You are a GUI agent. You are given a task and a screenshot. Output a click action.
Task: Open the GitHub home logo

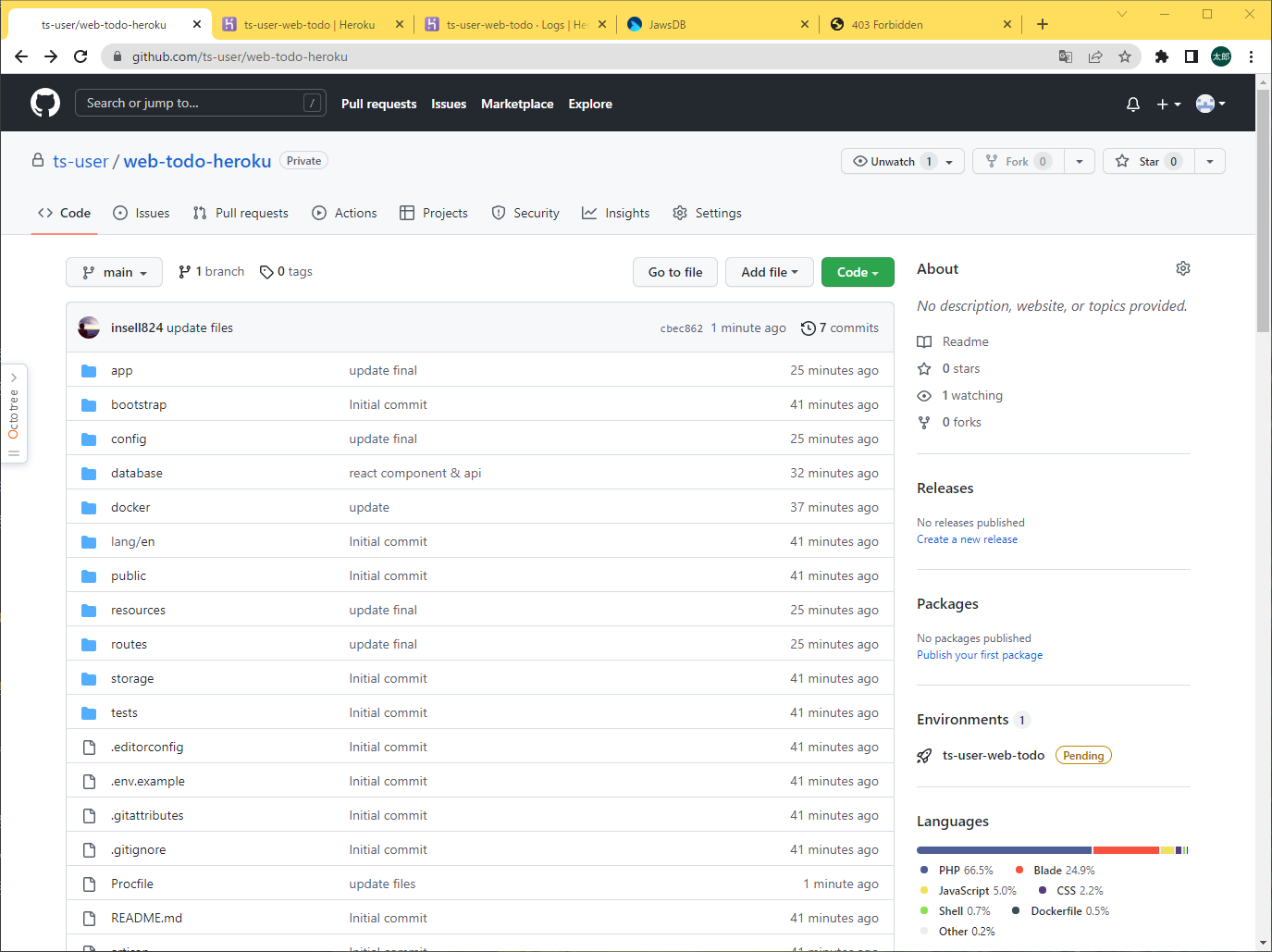45,103
